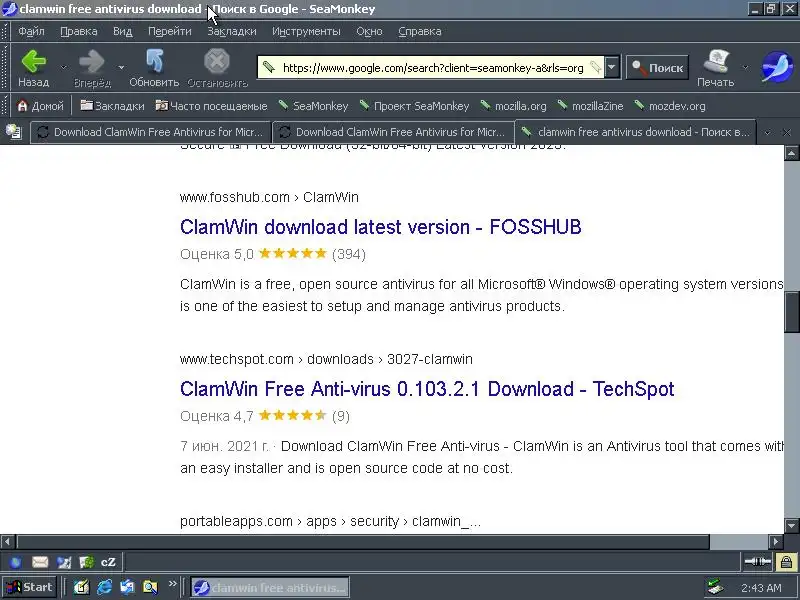Click the Outlook Express quick launch icon
This screenshot has width=800, height=600.
coord(128,587)
